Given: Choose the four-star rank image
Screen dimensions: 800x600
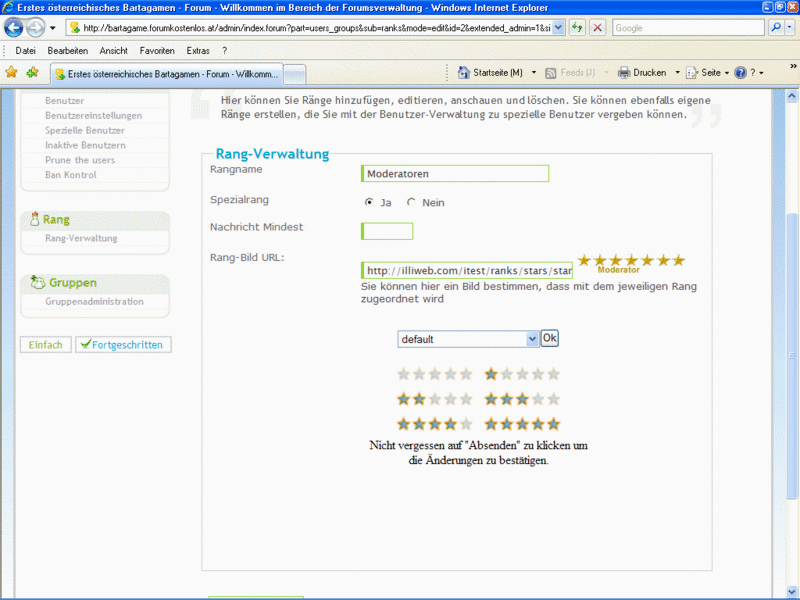Looking at the screenshot, I should (x=435, y=424).
